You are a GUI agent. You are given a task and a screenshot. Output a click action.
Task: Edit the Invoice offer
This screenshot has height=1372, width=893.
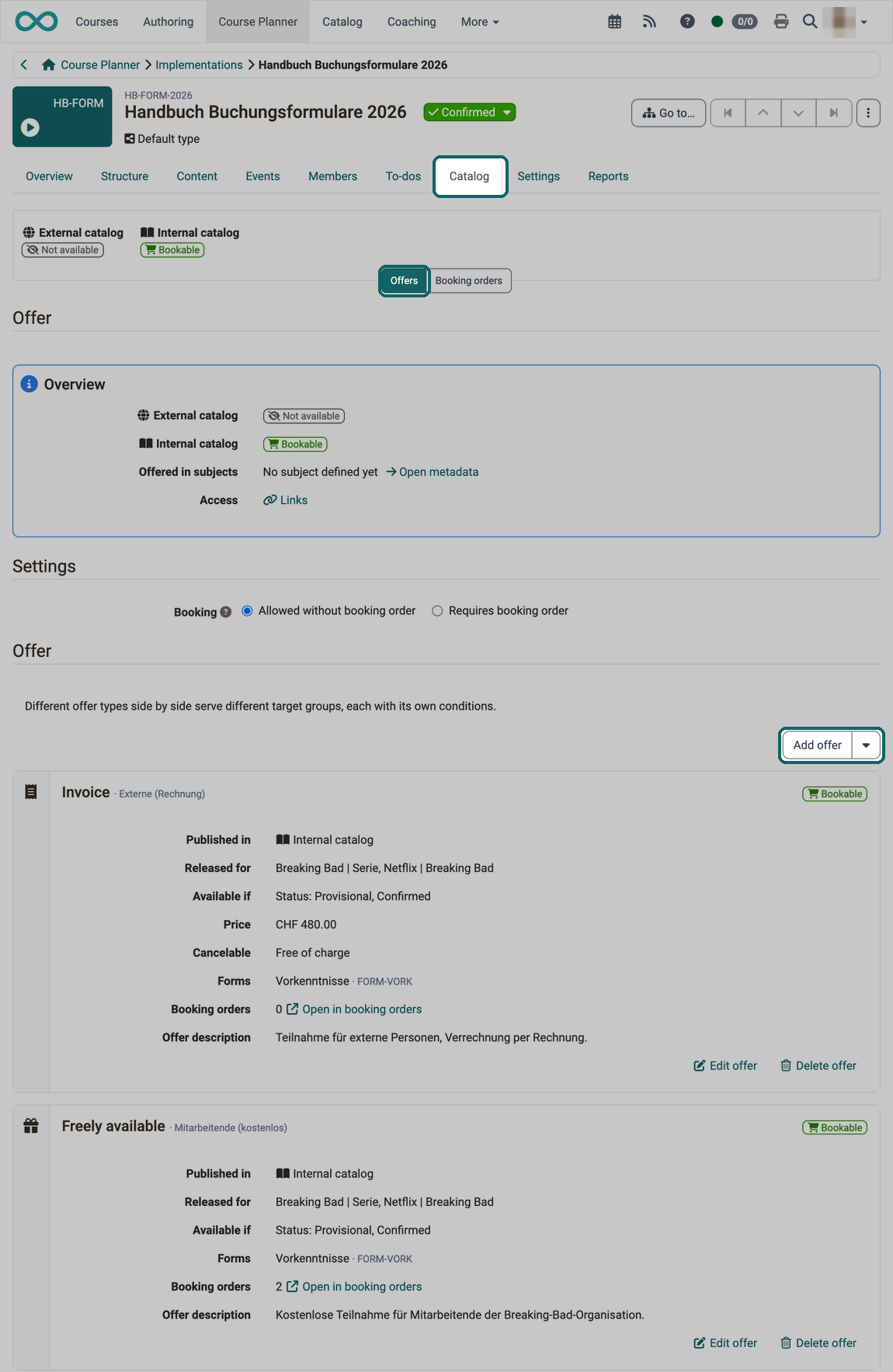(x=725, y=1066)
